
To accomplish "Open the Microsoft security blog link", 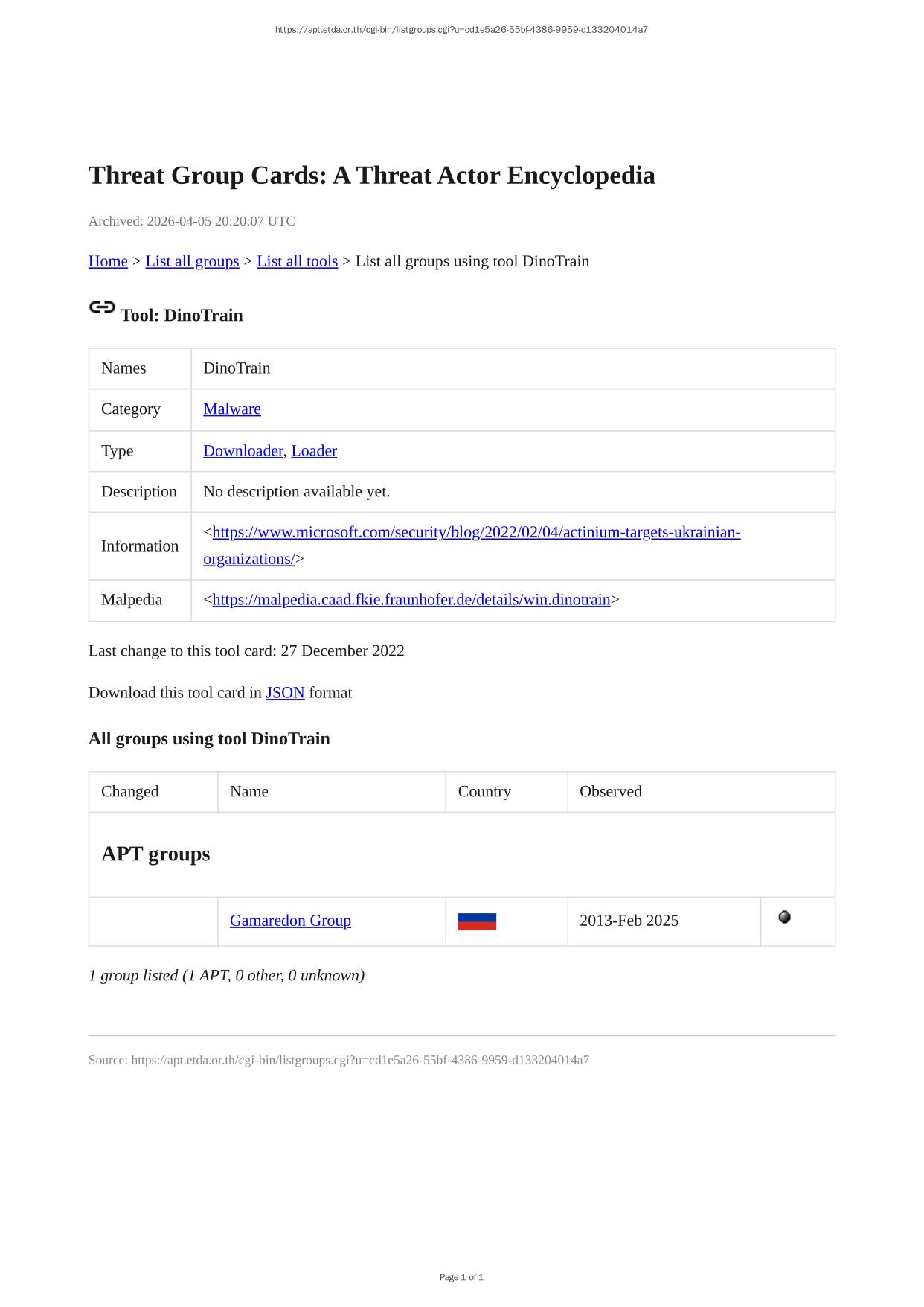I will pyautogui.click(x=476, y=532).
